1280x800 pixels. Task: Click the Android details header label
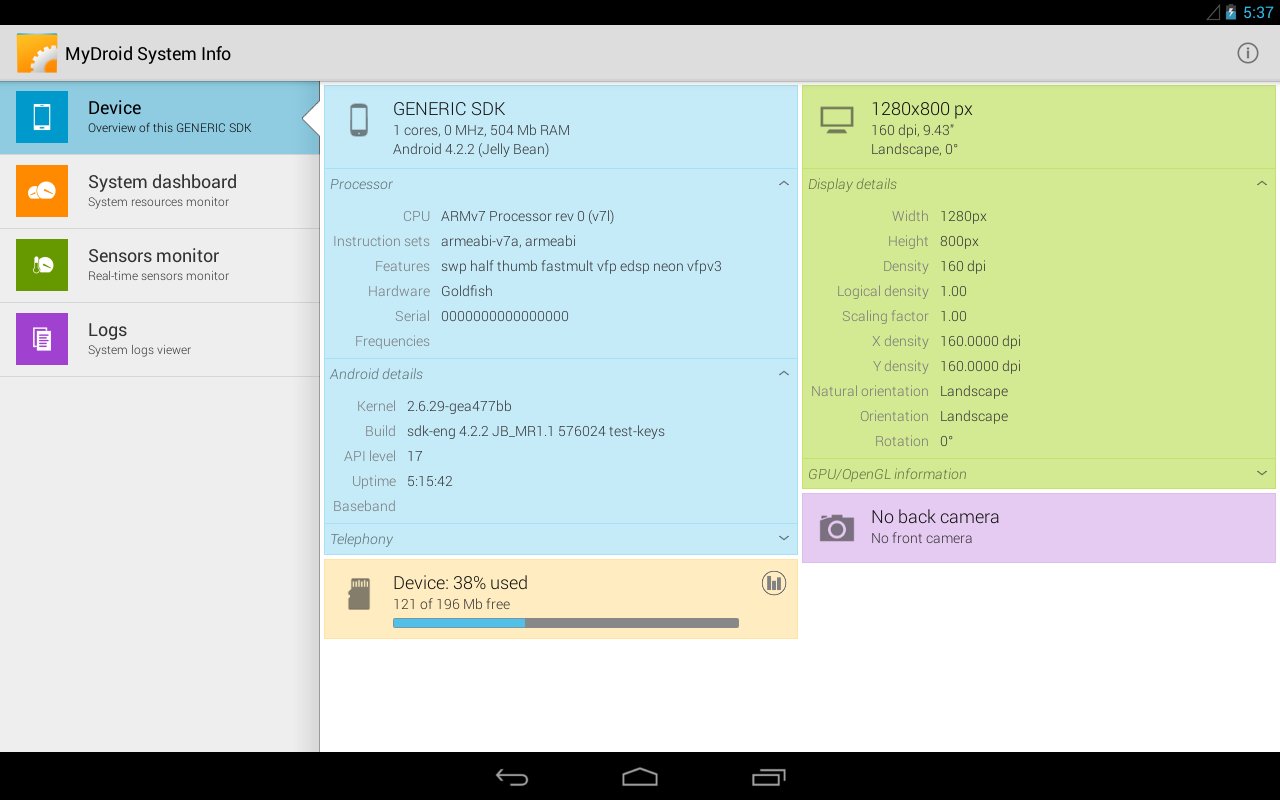376,374
